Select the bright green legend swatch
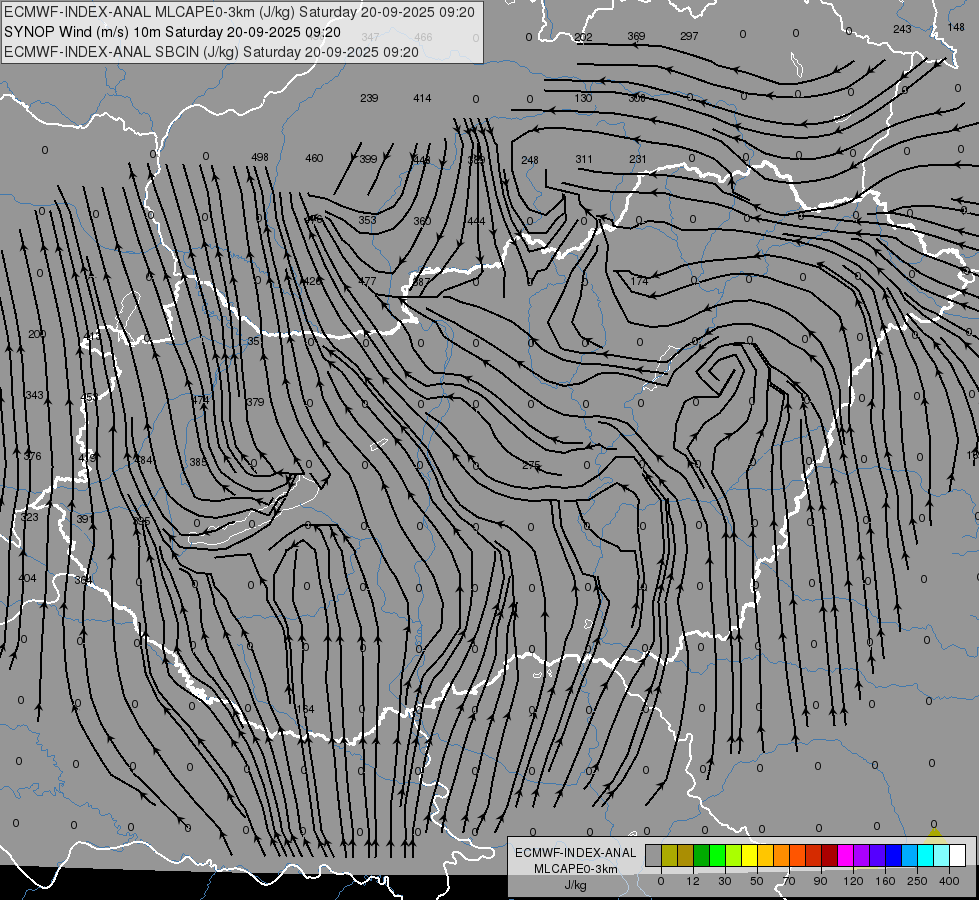979x900 pixels. click(717, 856)
